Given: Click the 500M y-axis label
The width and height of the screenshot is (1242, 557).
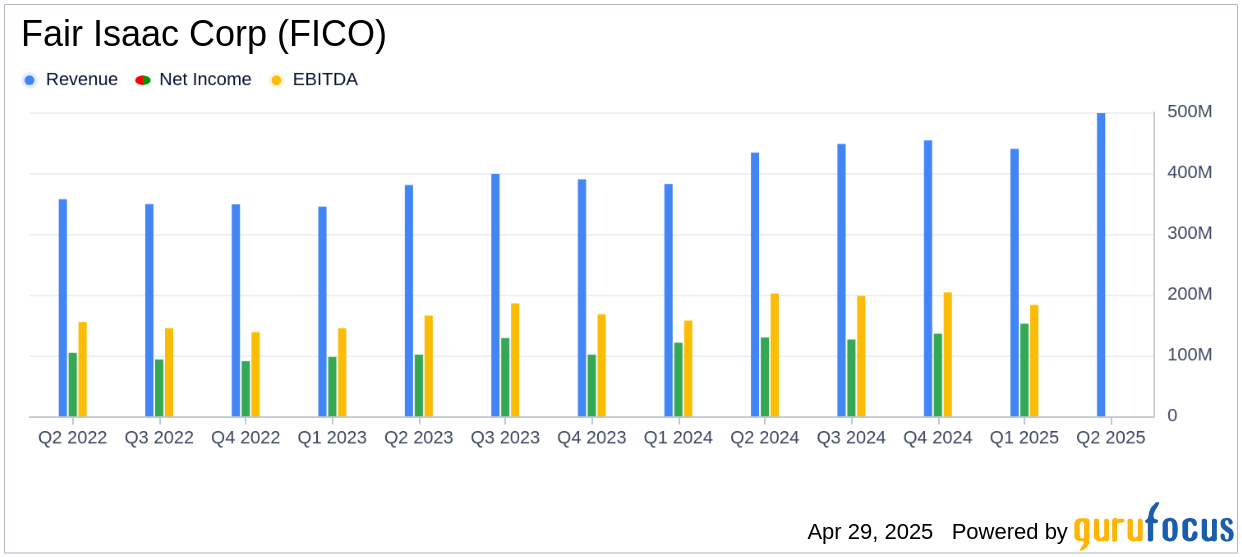Looking at the screenshot, I should pyautogui.click(x=1190, y=112).
